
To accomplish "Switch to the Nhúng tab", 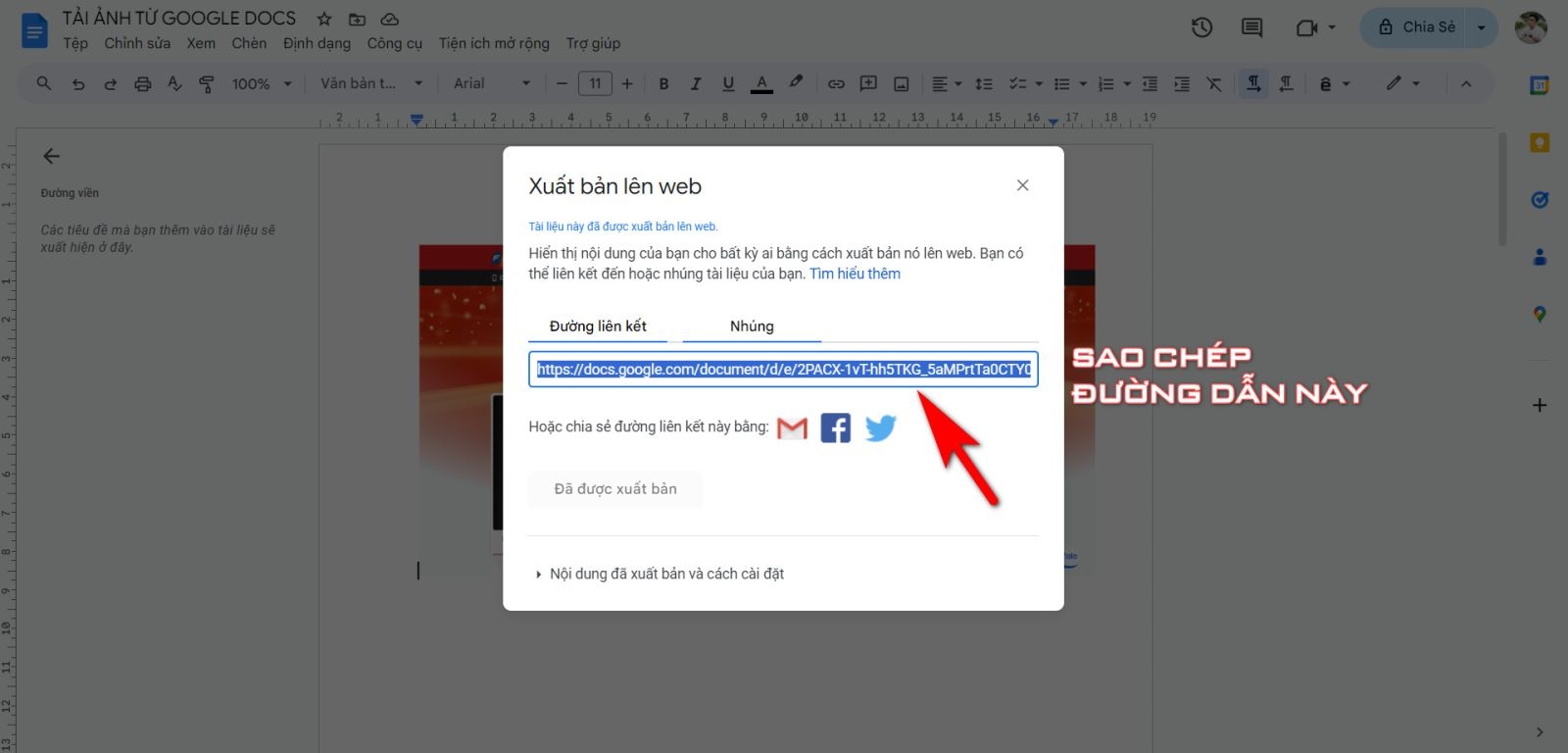I will pos(752,326).
